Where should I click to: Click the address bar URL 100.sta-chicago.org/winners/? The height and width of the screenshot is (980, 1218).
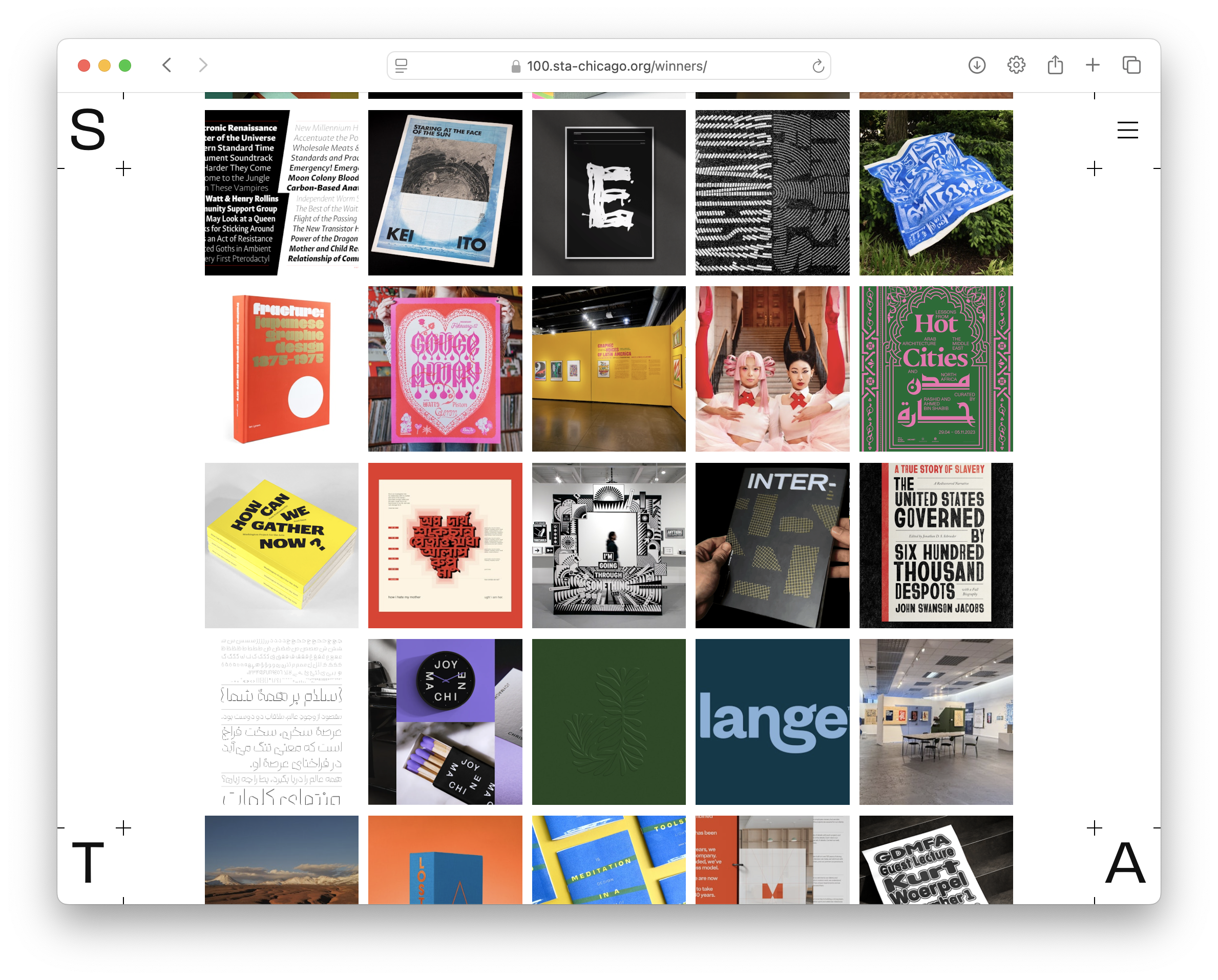[x=616, y=66]
